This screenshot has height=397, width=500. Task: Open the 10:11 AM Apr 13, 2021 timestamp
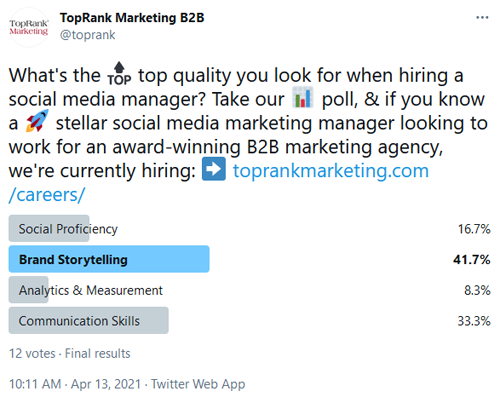point(75,384)
